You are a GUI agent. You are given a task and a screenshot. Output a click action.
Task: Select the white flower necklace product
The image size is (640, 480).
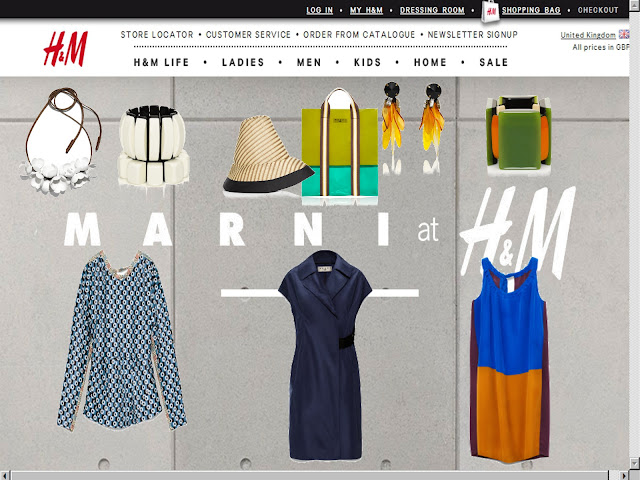point(60,141)
